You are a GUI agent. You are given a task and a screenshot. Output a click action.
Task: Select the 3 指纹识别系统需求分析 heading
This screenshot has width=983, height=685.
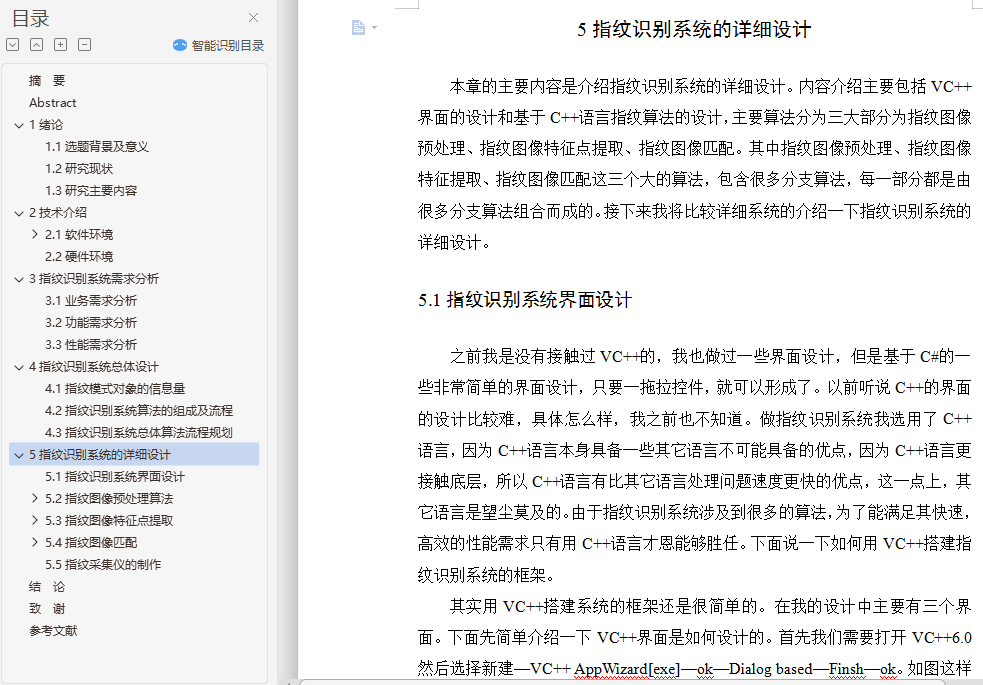tap(94, 278)
